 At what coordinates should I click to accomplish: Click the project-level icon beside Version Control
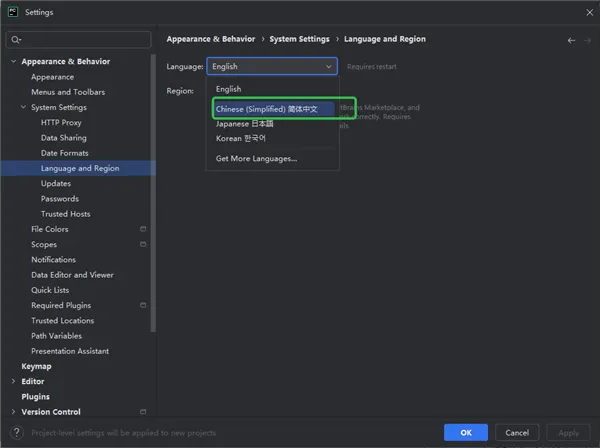click(x=143, y=412)
